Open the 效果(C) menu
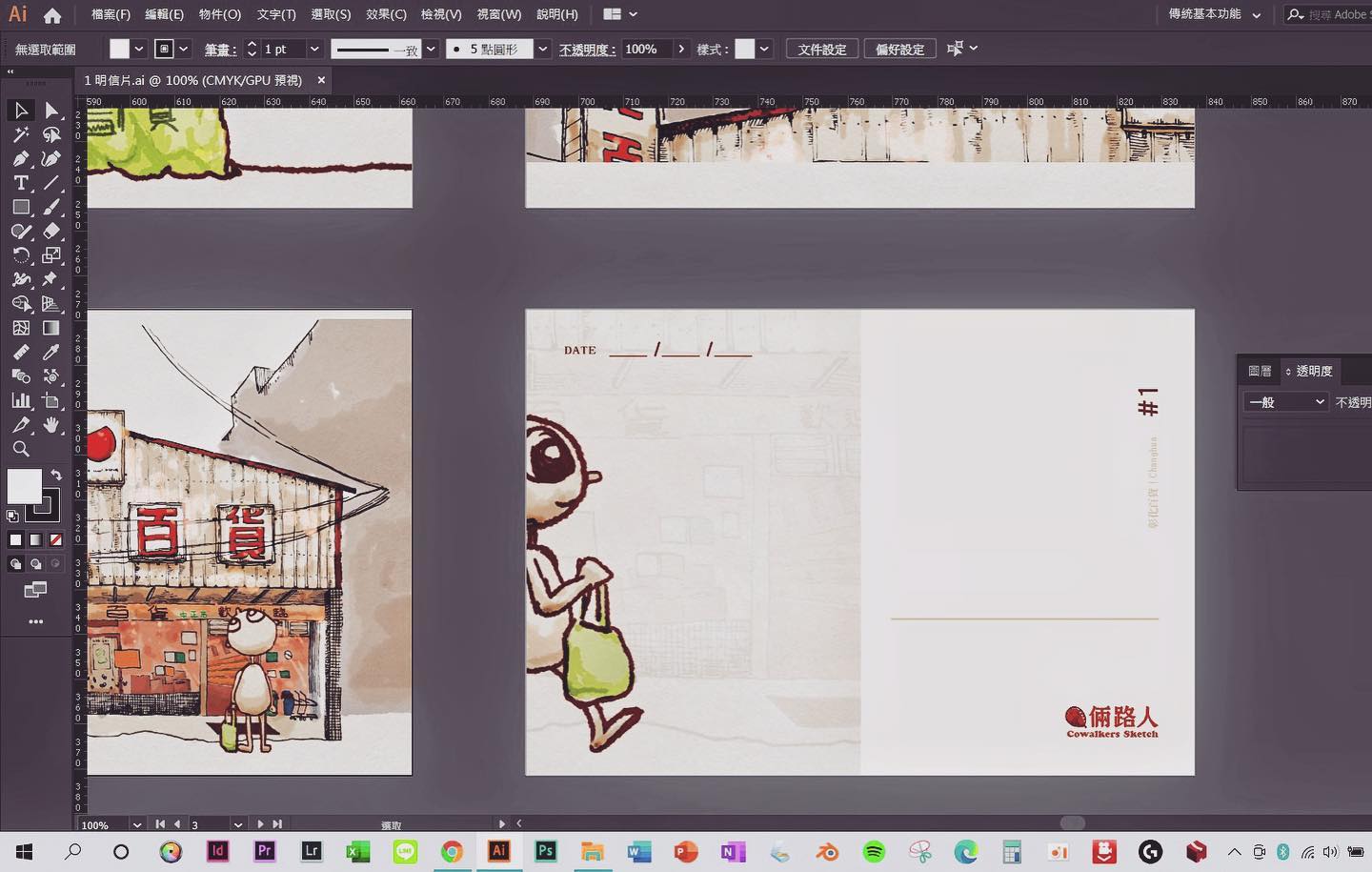Screen dimensions: 1372x872 click(x=386, y=14)
